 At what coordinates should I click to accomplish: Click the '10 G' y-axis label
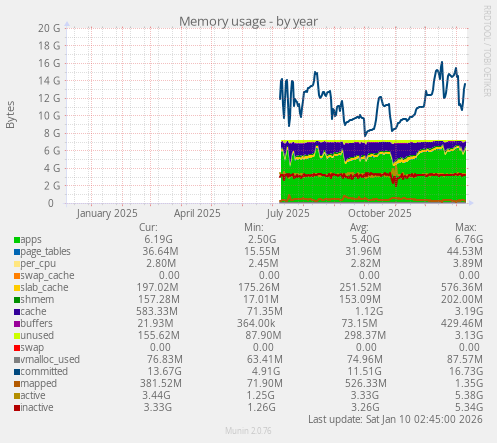pyautogui.click(x=49, y=116)
